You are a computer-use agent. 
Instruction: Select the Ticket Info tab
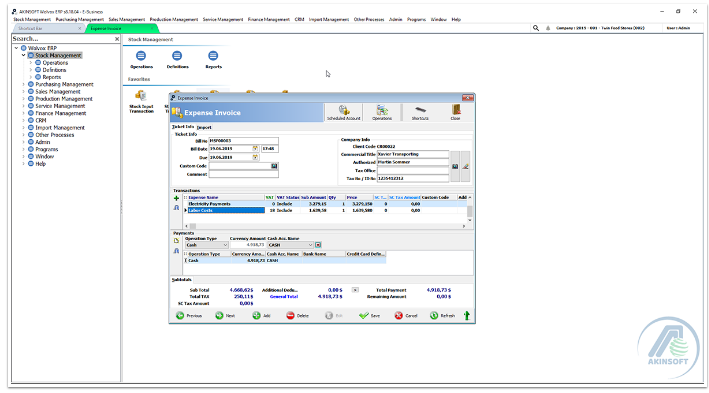coord(183,127)
